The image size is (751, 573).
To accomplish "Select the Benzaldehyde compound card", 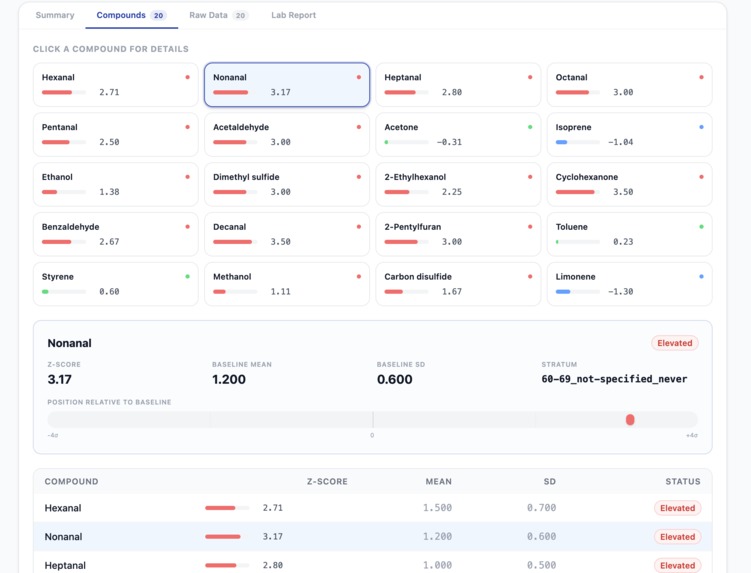I will (x=115, y=234).
